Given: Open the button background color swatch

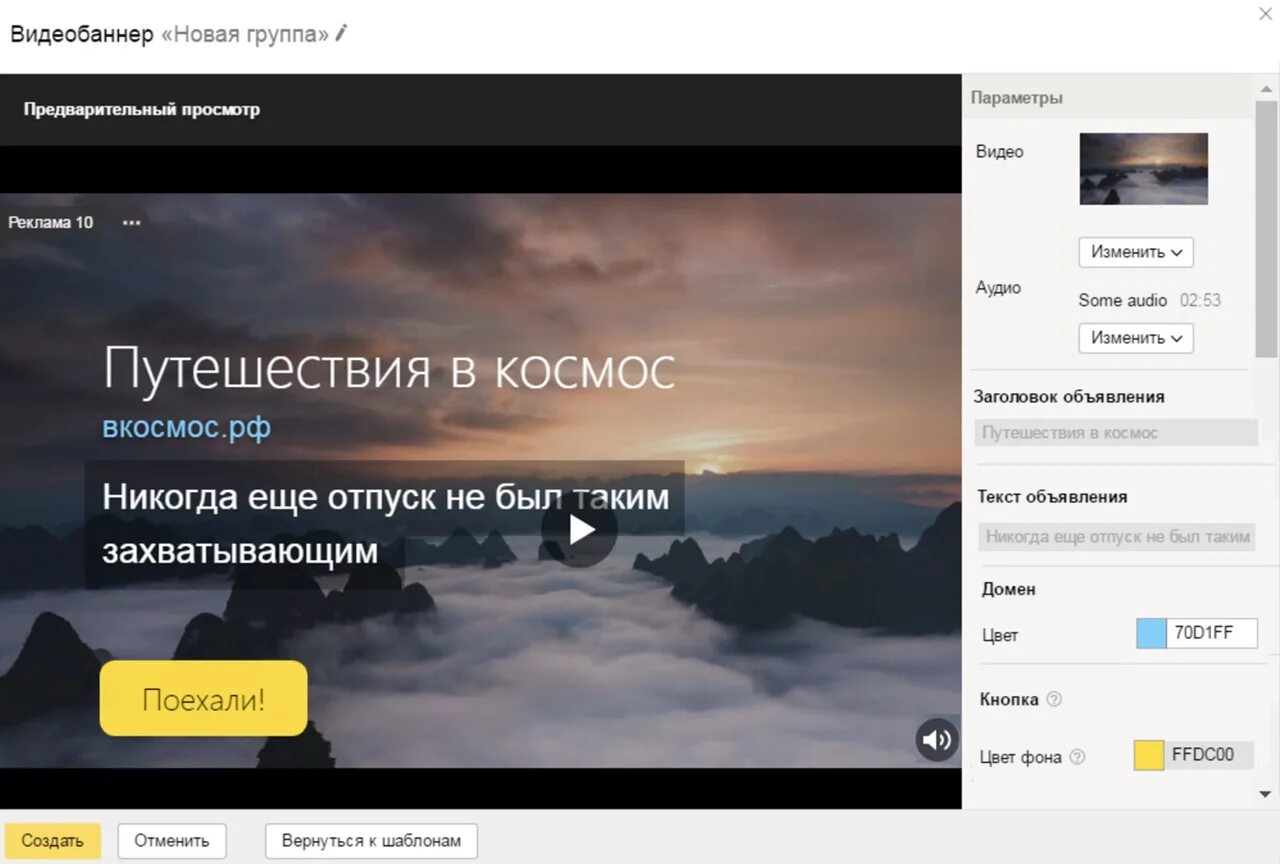Looking at the screenshot, I should (x=1149, y=755).
